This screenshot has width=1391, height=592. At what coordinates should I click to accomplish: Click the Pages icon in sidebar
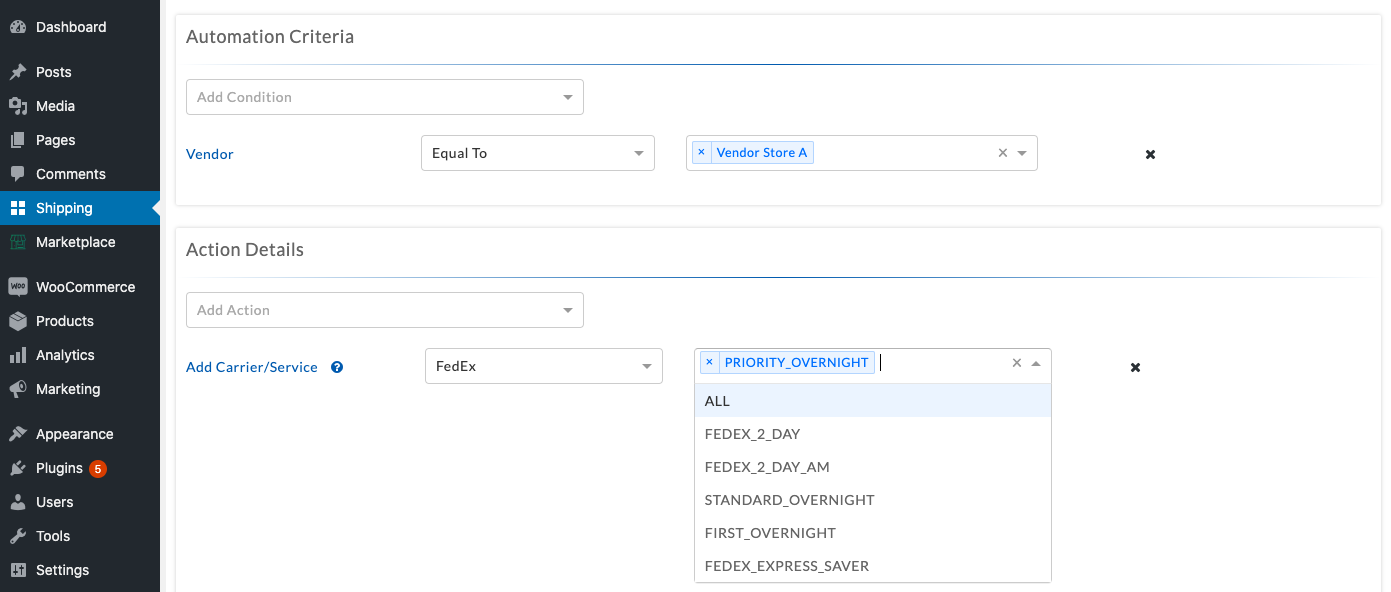[x=18, y=140]
